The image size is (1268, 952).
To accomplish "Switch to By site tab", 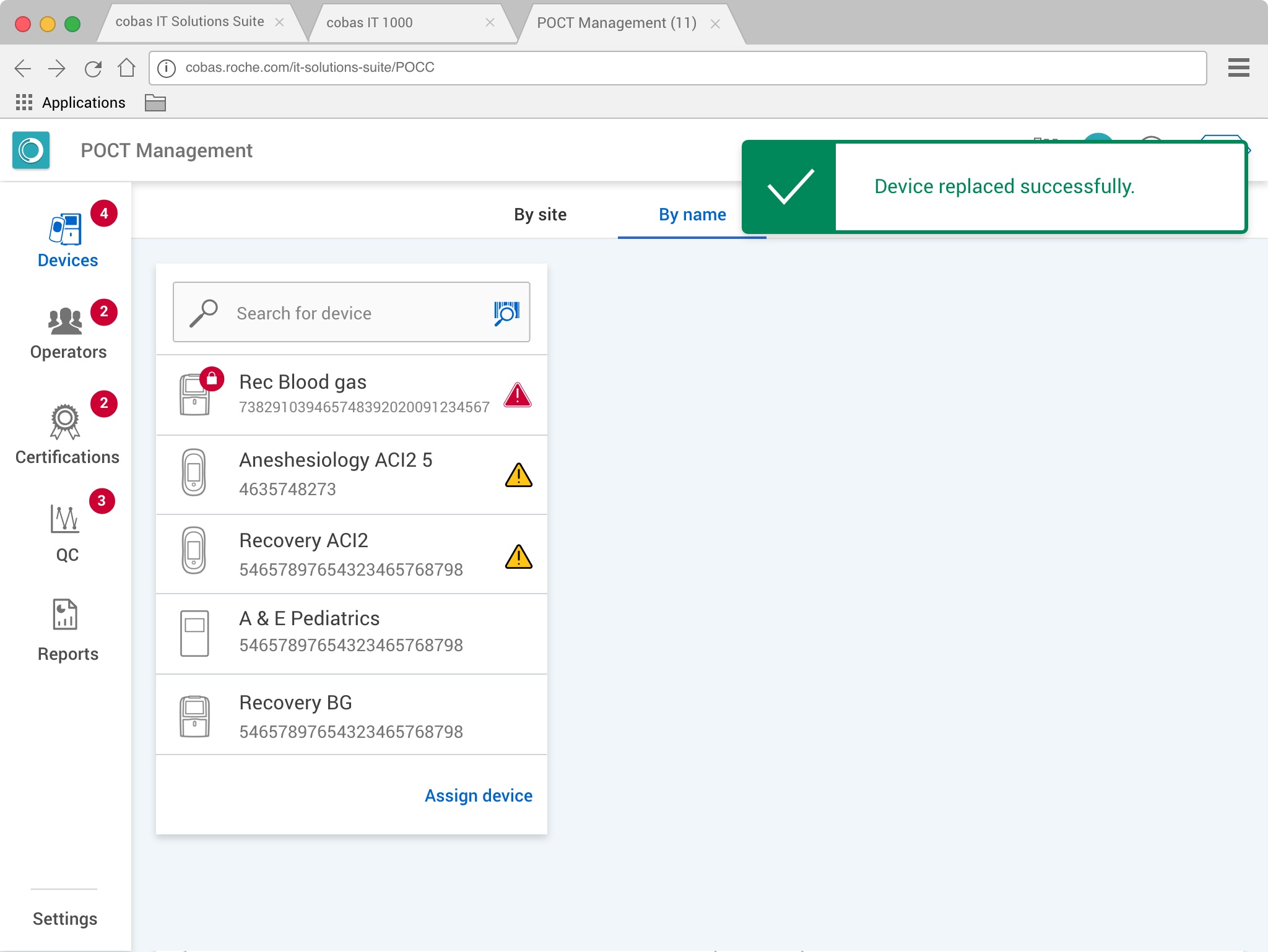I will (540, 215).
